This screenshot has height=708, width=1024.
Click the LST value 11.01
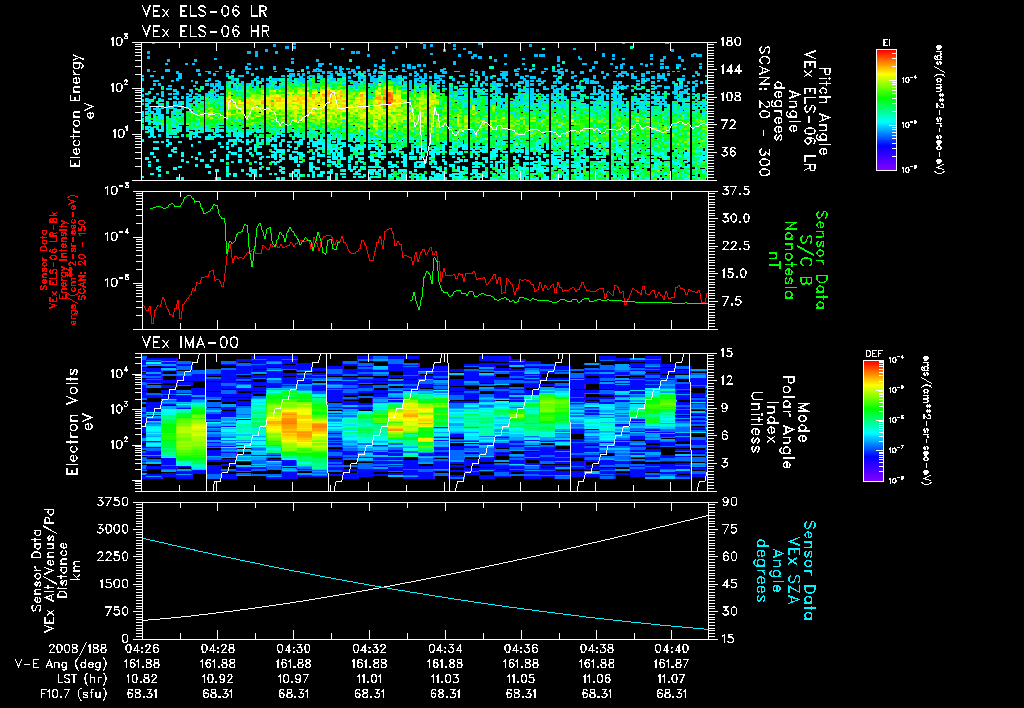tap(369, 679)
